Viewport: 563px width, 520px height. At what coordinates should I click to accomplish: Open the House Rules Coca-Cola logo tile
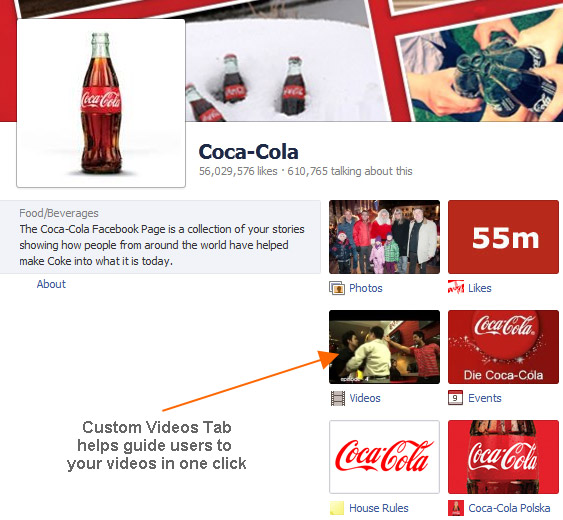[384, 457]
